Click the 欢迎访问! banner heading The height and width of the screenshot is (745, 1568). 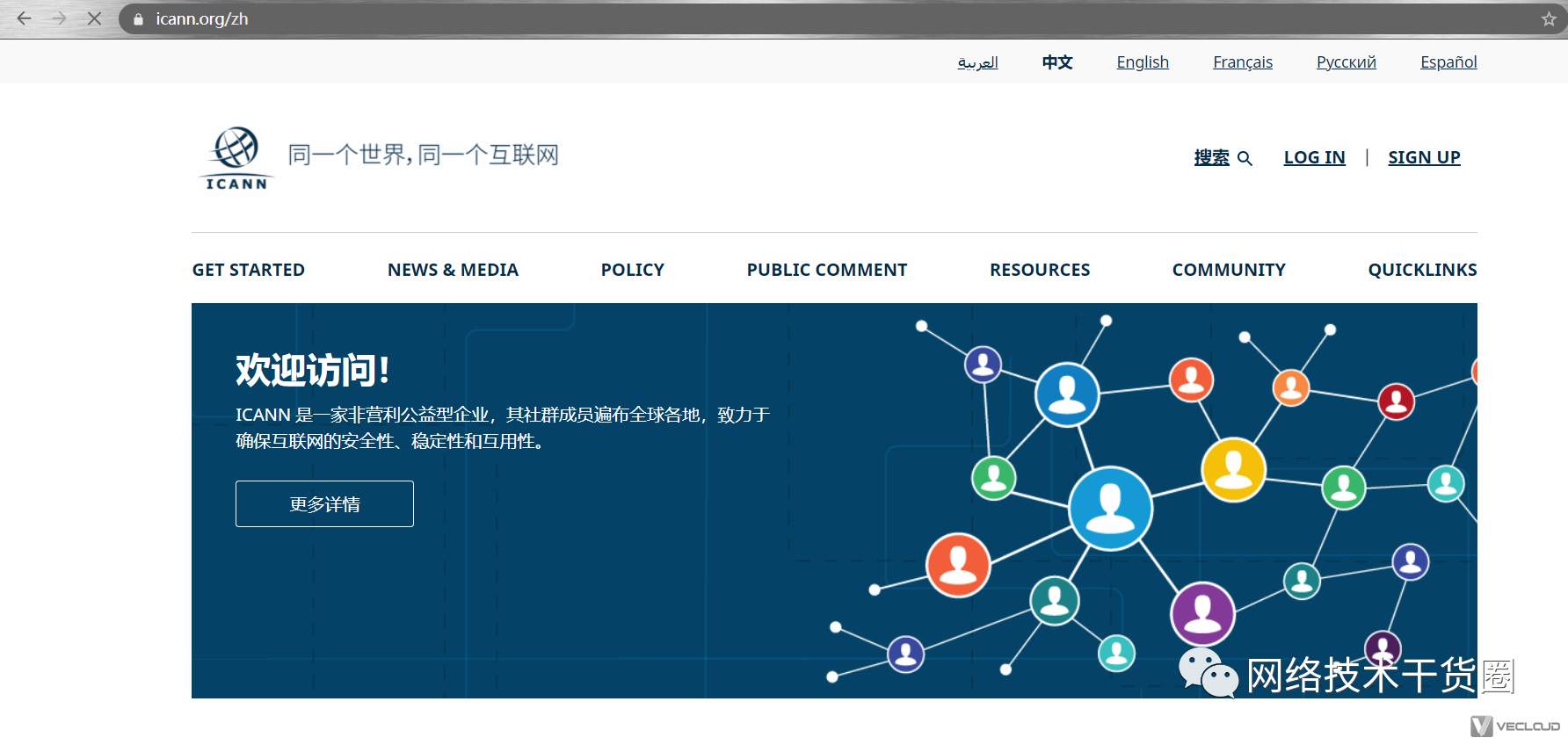[x=312, y=370]
